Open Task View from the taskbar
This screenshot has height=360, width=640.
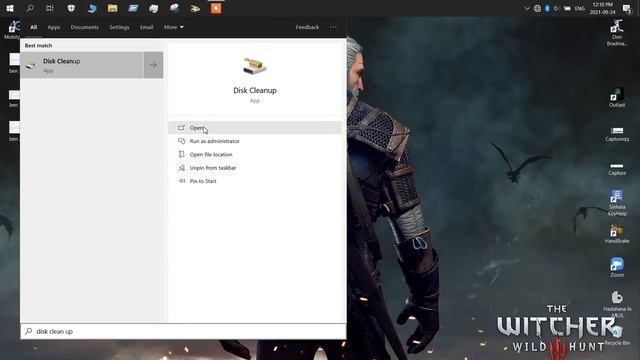[50, 8]
